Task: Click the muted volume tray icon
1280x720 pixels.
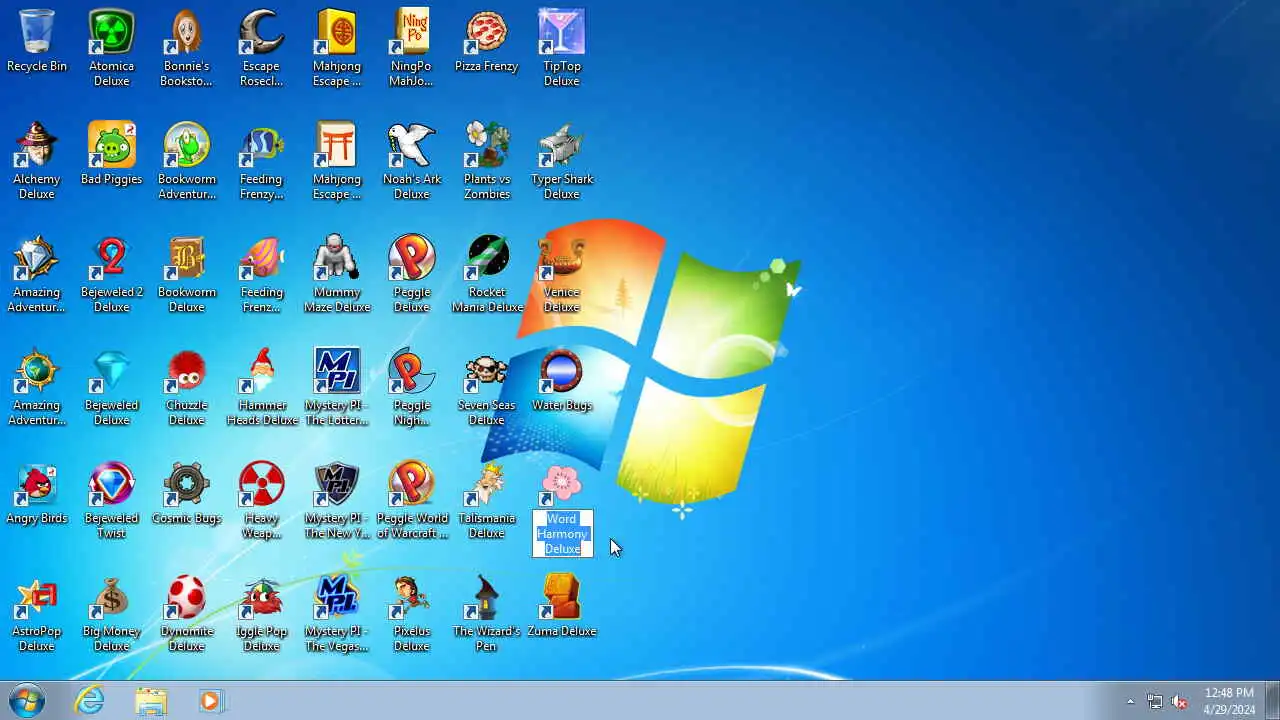Action: coord(1180,702)
